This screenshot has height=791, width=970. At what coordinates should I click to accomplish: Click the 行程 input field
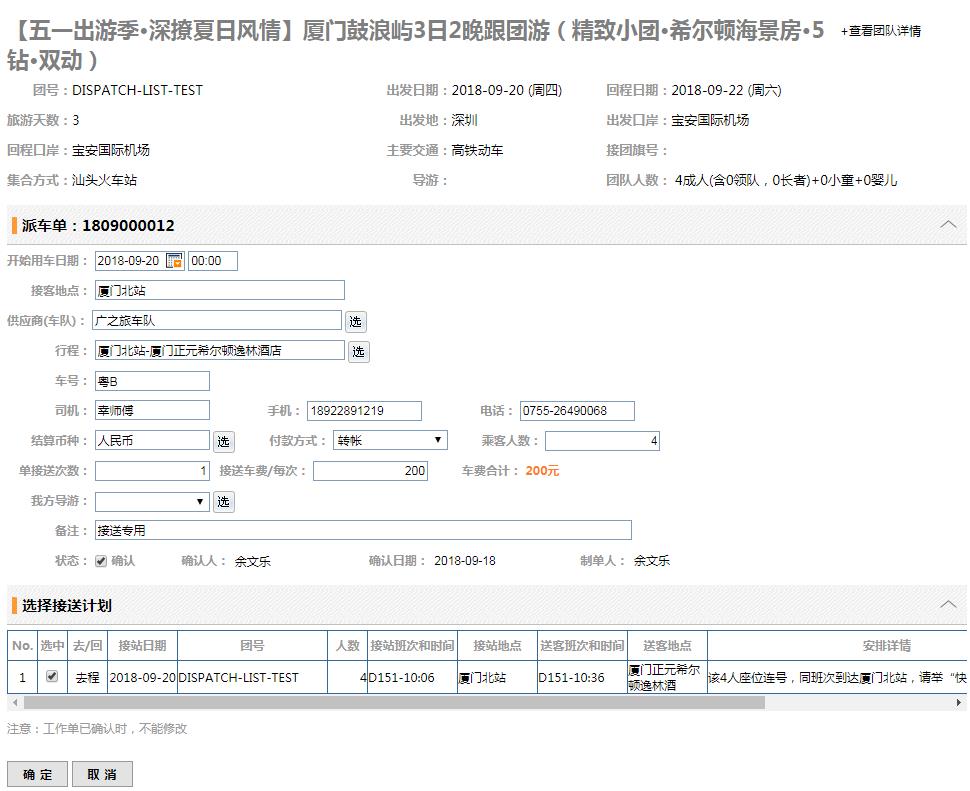click(x=220, y=351)
